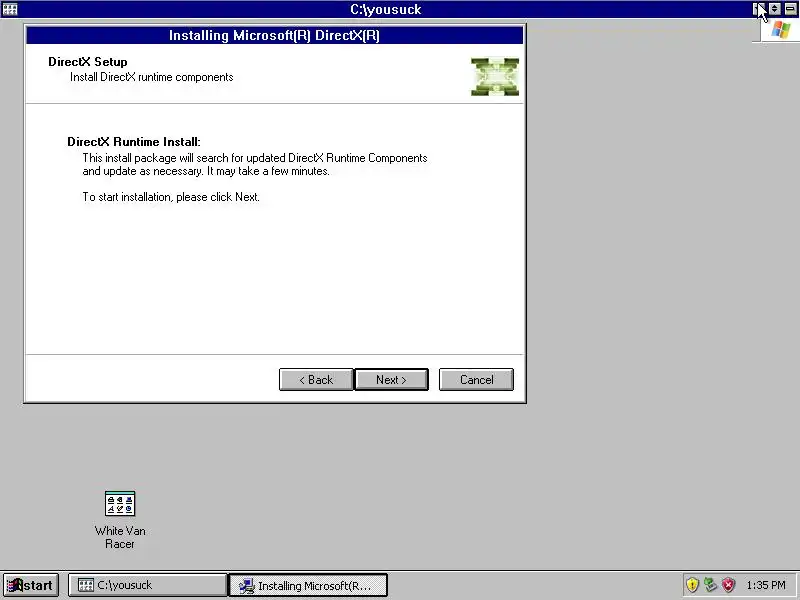
Task: Open the red security alert shield tray icon
Action: coord(729,585)
